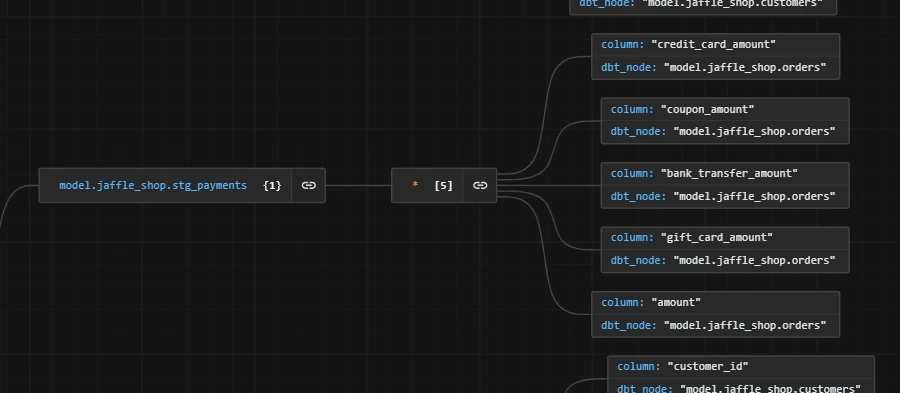Click the column key beside "gift_card_amount"
The image size is (900, 393).
click(632, 237)
